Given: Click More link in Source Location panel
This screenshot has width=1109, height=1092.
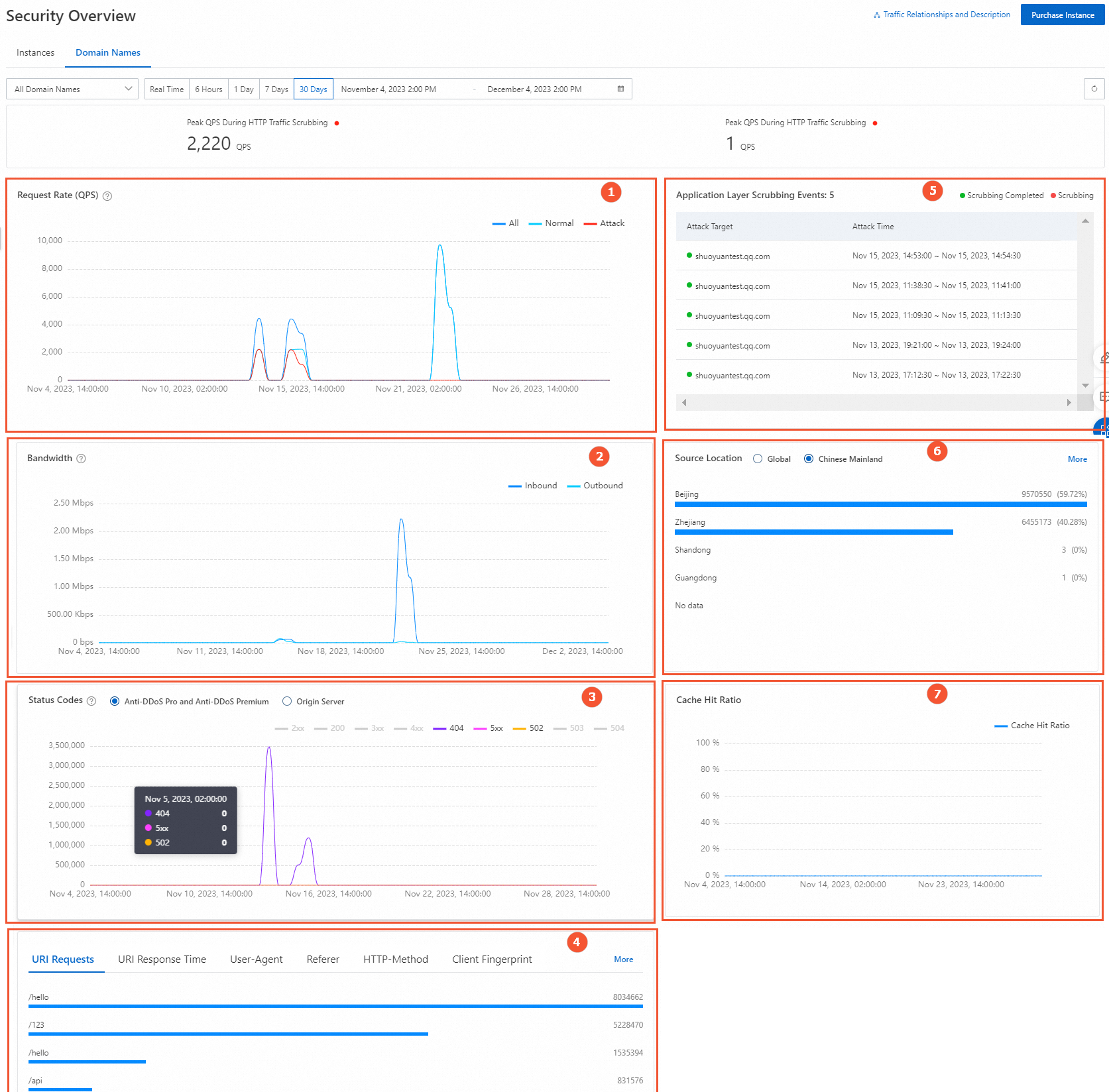Looking at the screenshot, I should (x=1077, y=459).
